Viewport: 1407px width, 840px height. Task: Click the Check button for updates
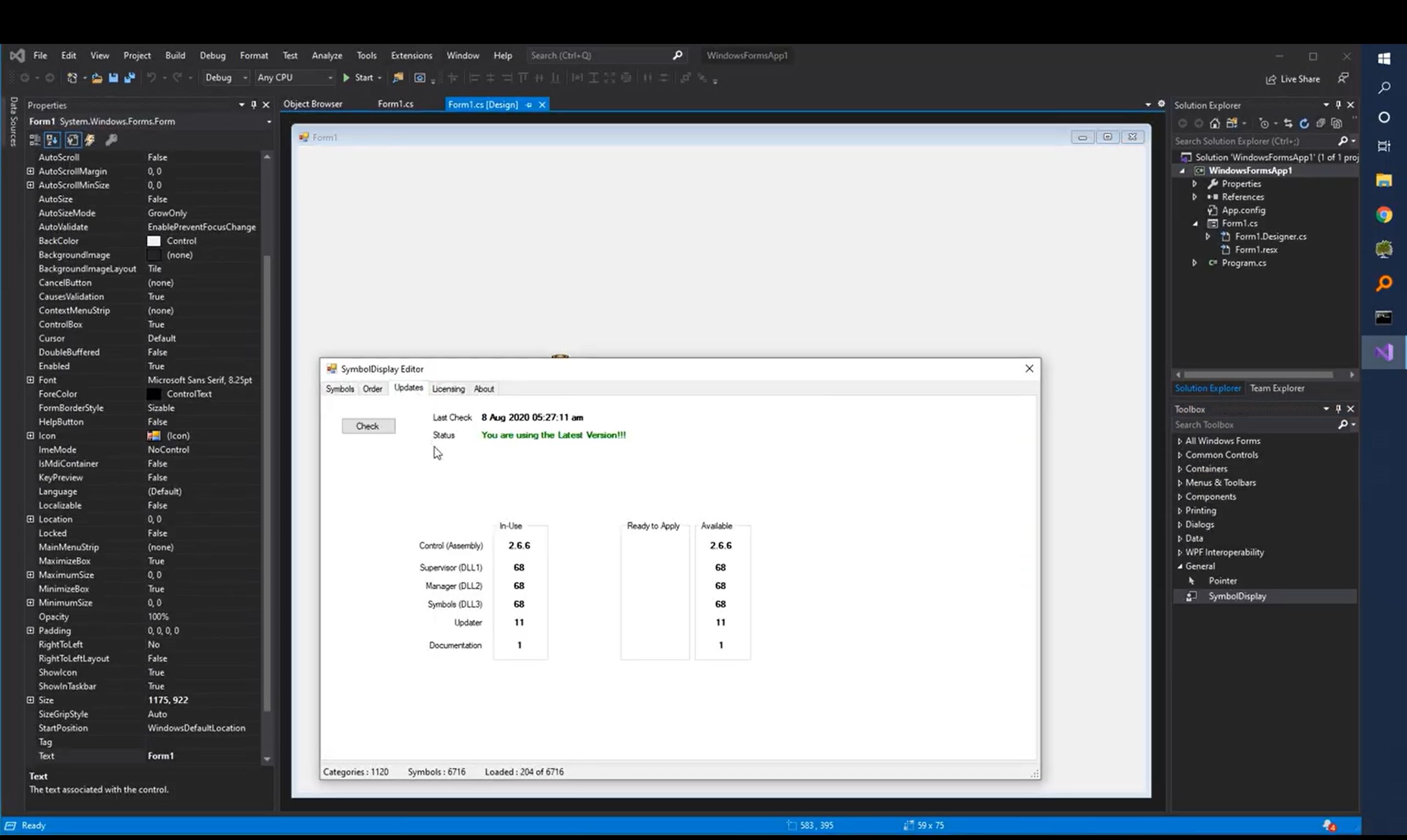(368, 426)
